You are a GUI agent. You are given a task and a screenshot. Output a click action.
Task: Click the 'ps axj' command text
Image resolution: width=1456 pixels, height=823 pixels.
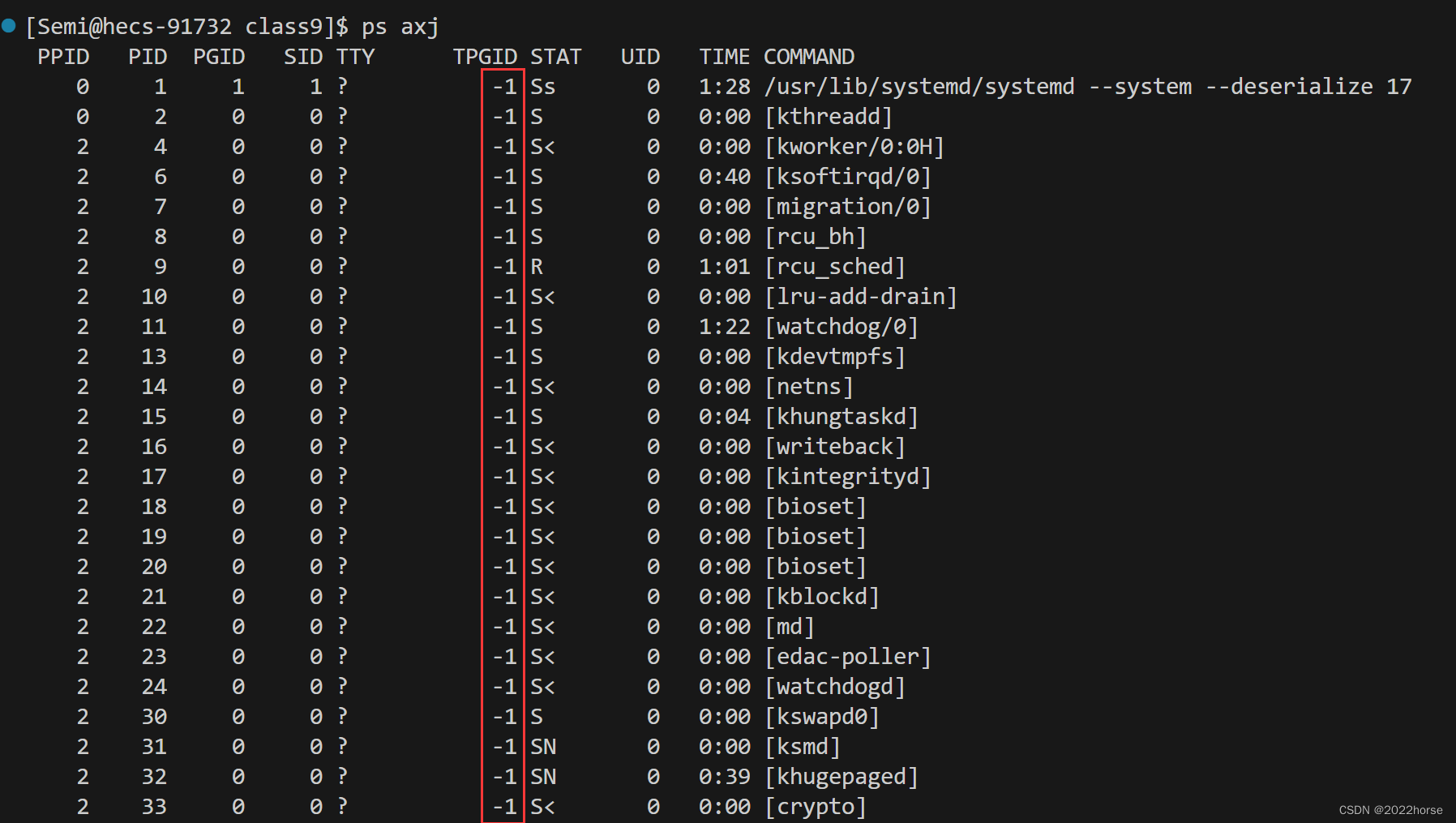pyautogui.click(x=400, y=27)
